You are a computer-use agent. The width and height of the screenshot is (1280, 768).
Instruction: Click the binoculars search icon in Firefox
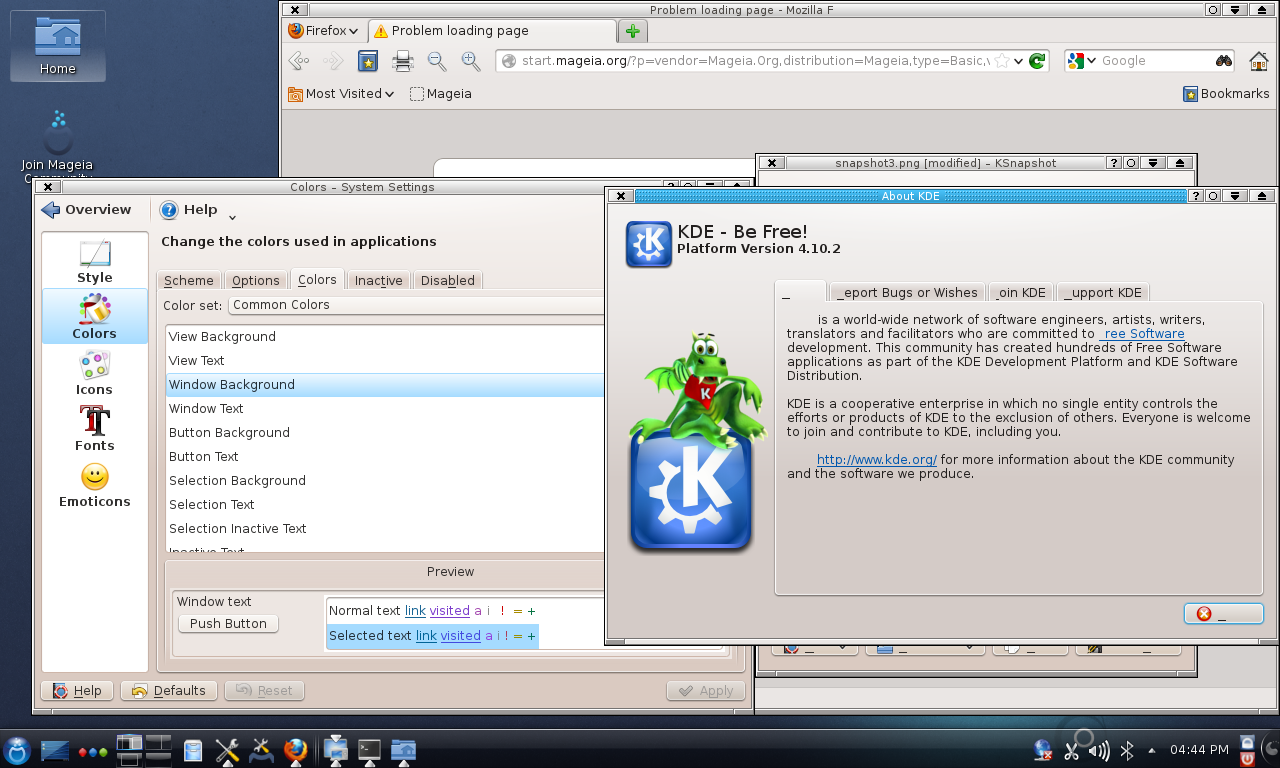pyautogui.click(x=1224, y=61)
